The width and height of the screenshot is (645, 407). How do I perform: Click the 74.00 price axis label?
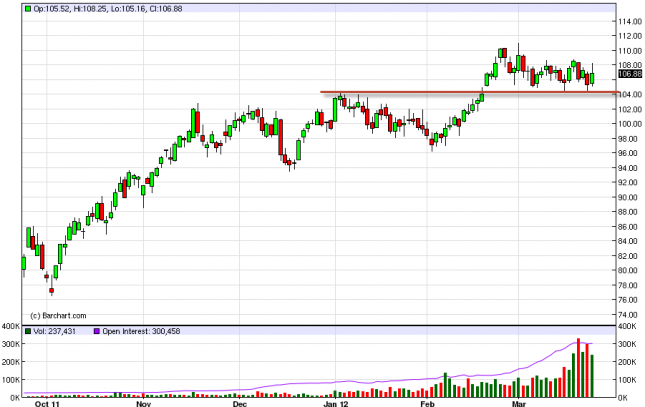click(630, 315)
